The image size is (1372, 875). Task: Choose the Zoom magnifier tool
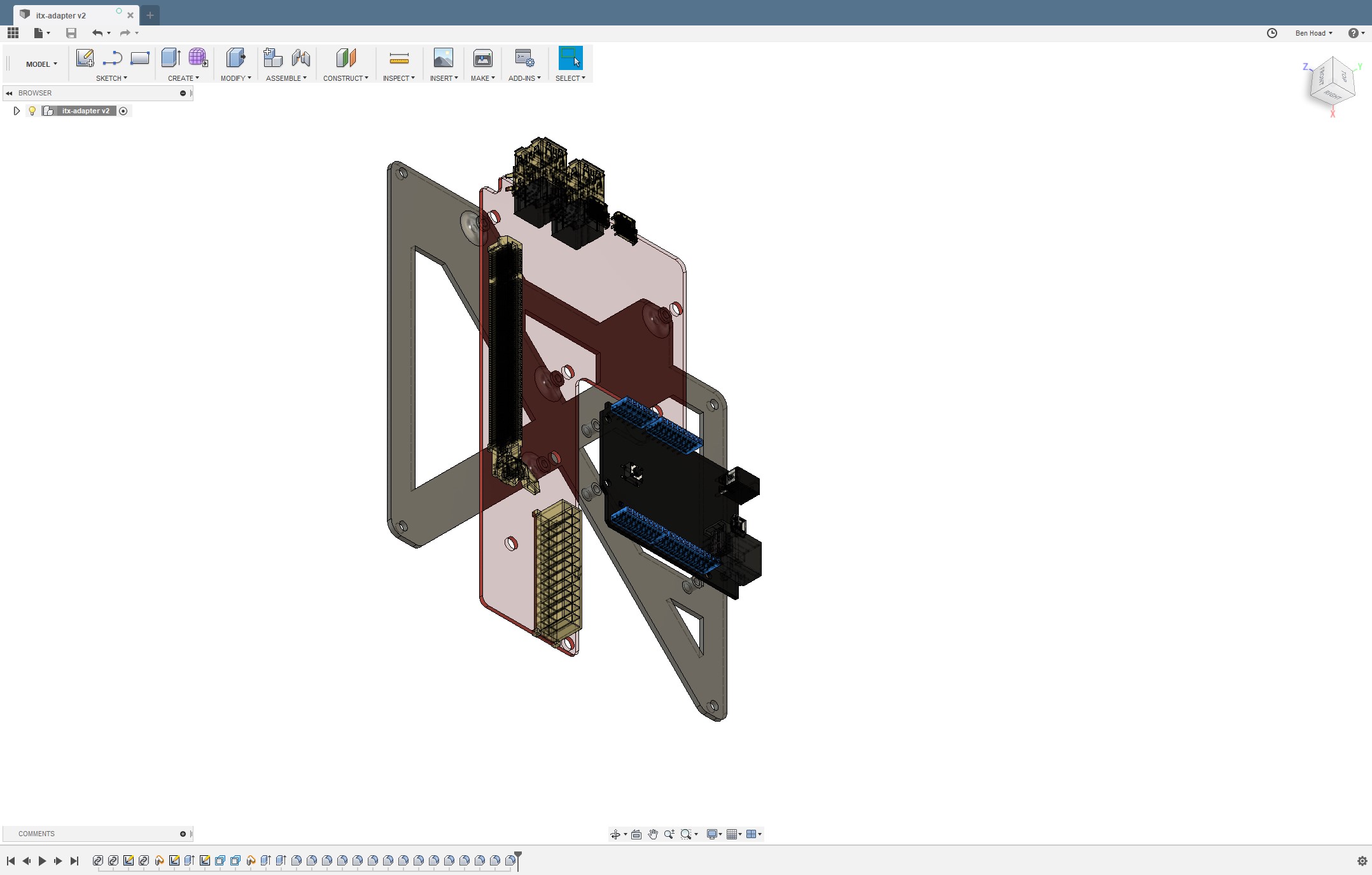pyautogui.click(x=669, y=834)
